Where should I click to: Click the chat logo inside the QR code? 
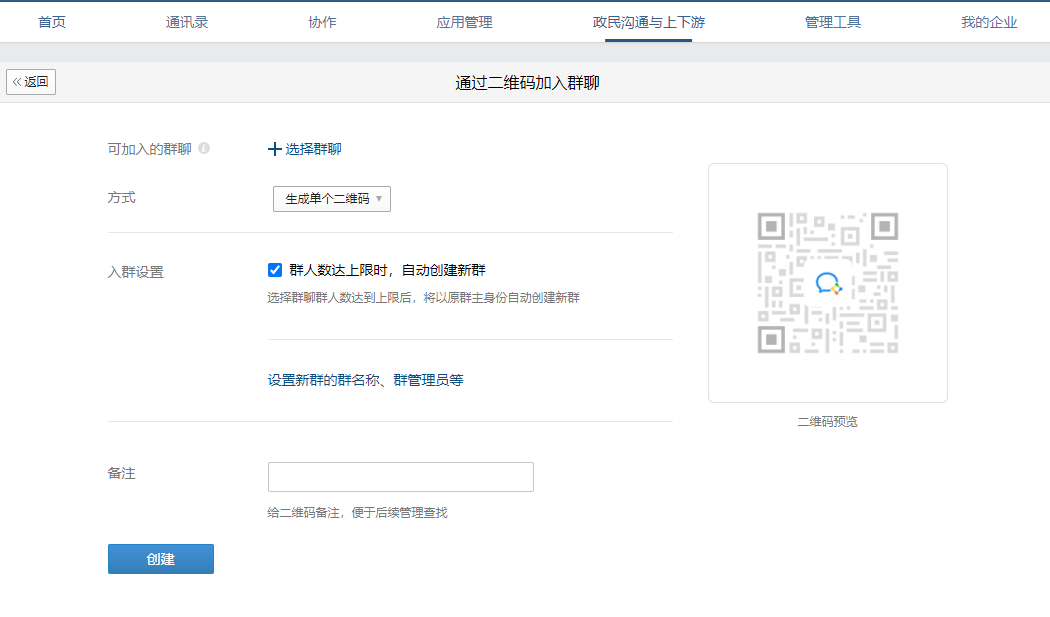828,283
